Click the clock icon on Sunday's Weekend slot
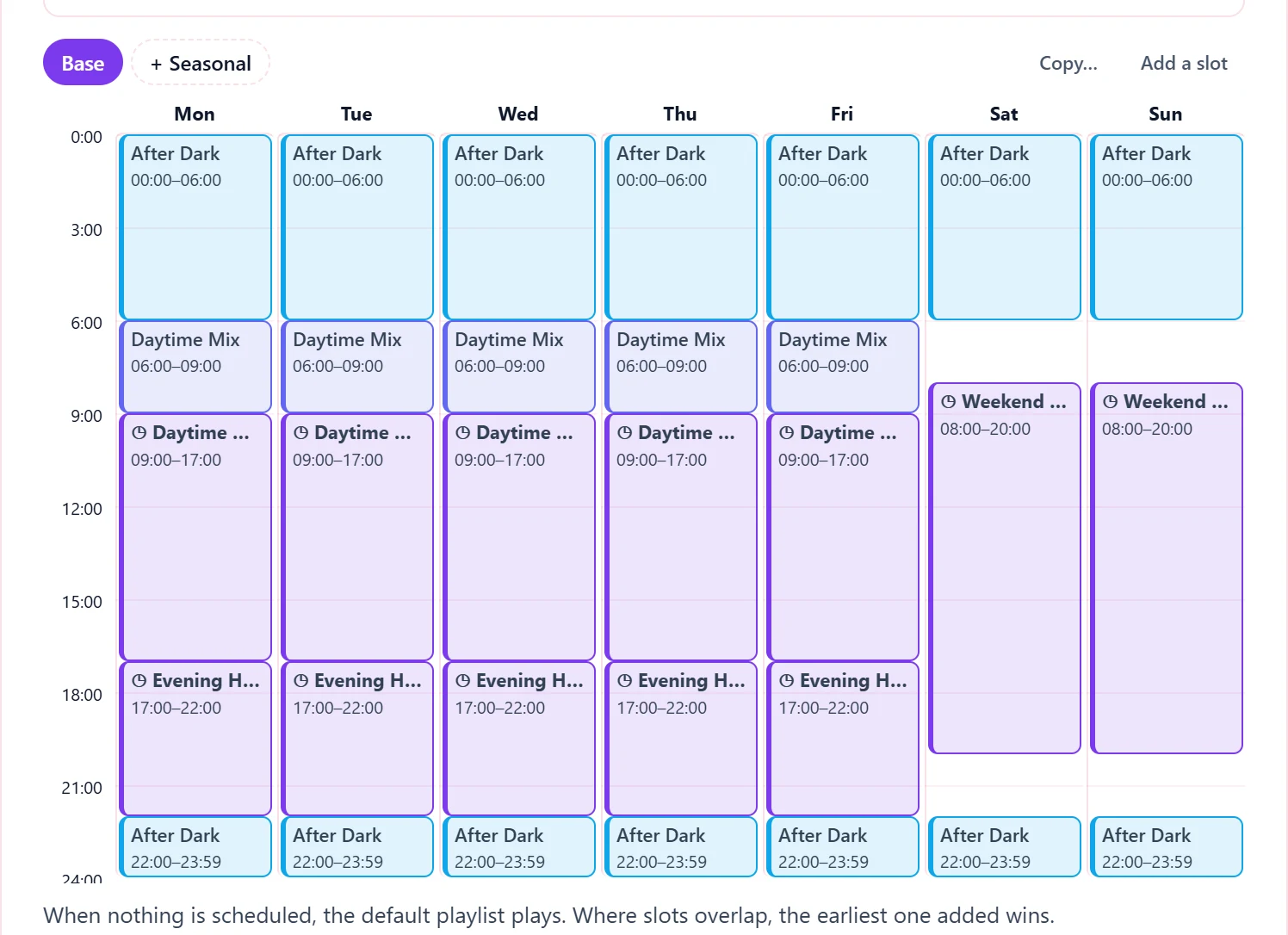 point(1110,402)
